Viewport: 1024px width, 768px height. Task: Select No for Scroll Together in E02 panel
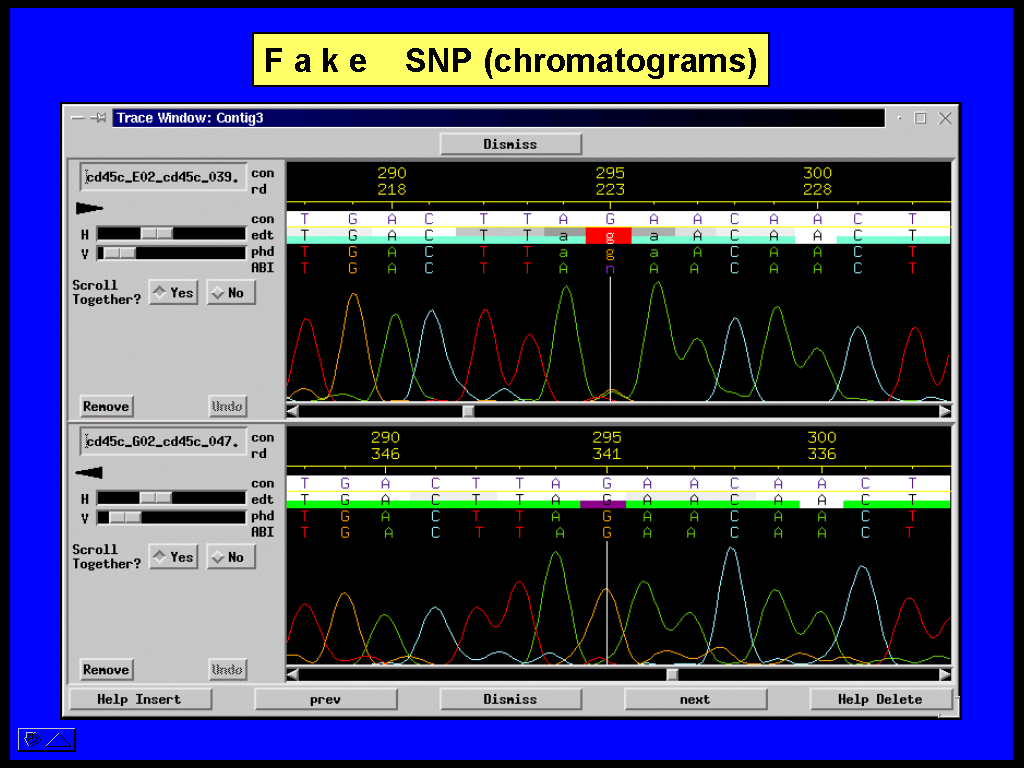(231, 293)
